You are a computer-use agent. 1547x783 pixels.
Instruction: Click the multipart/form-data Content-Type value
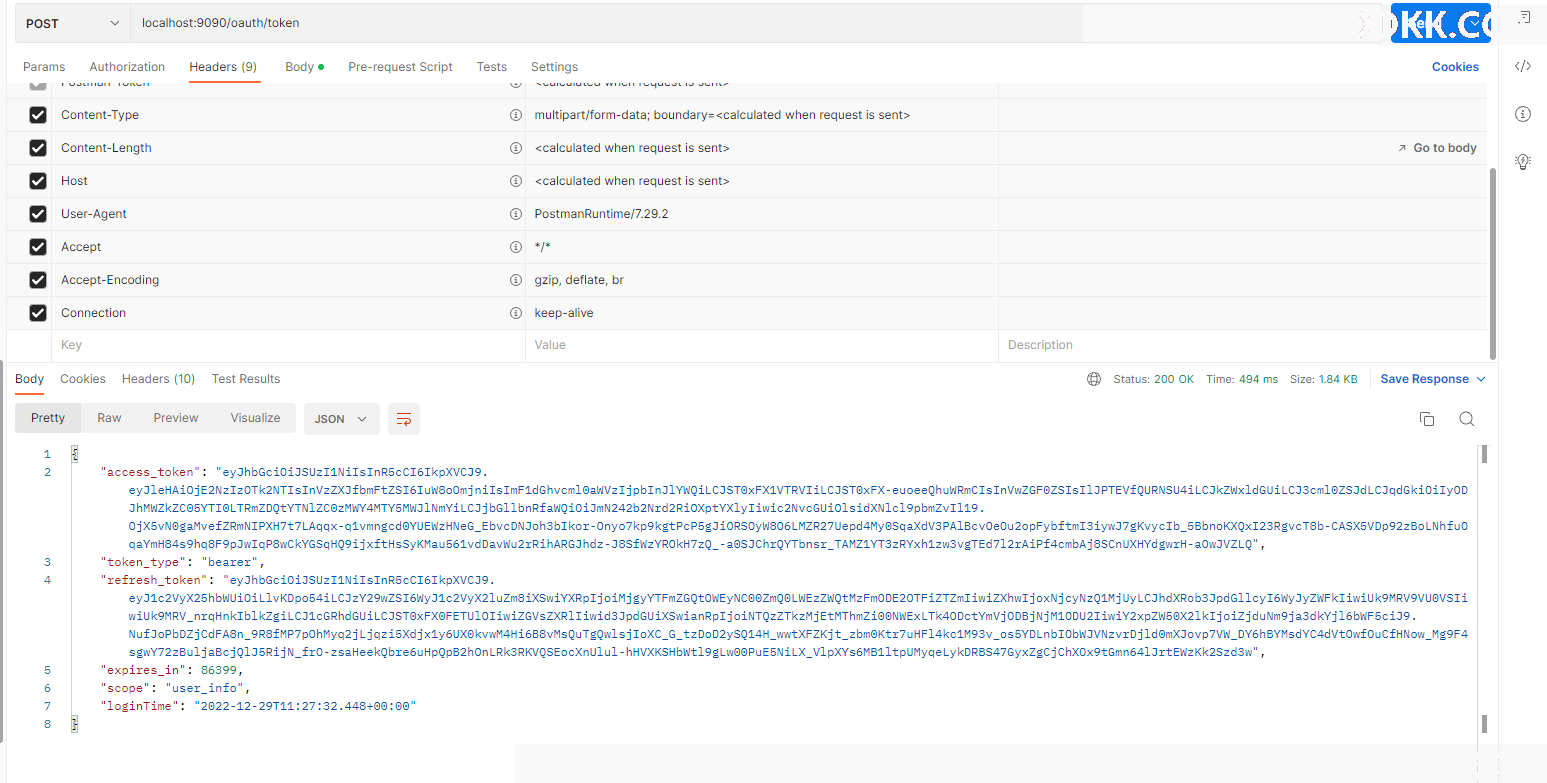tap(722, 115)
